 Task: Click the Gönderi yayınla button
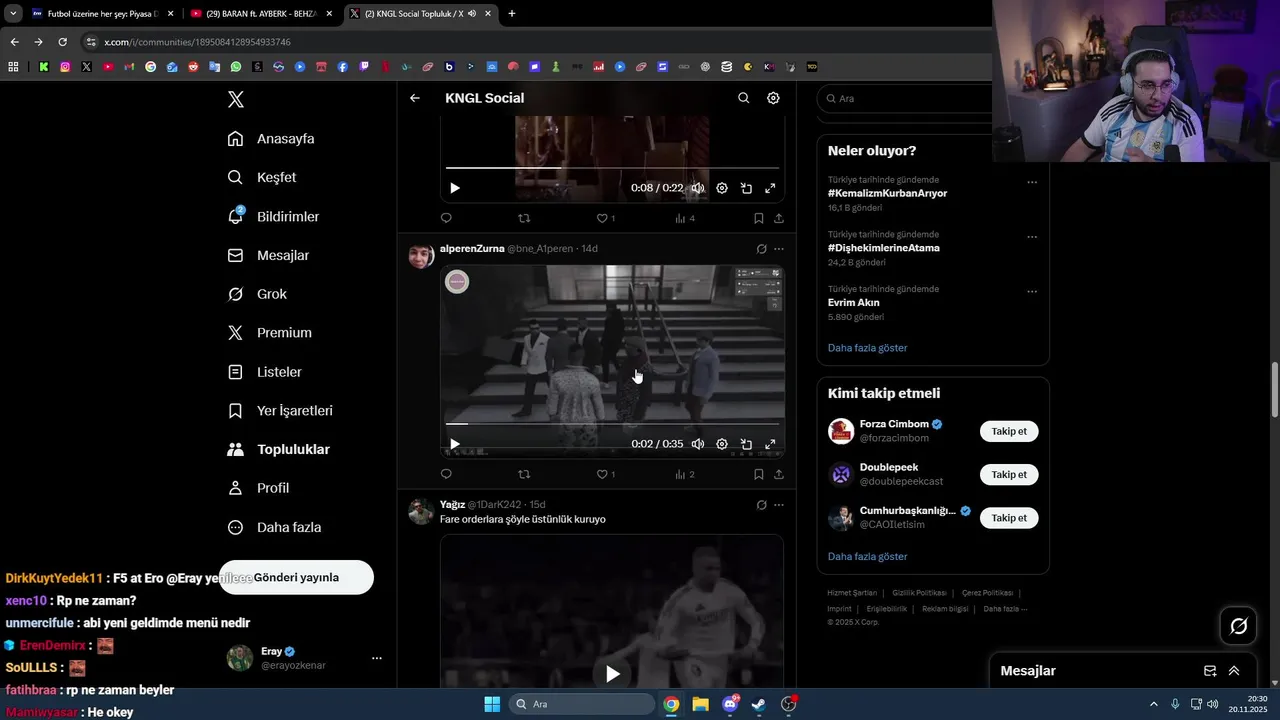point(296,577)
